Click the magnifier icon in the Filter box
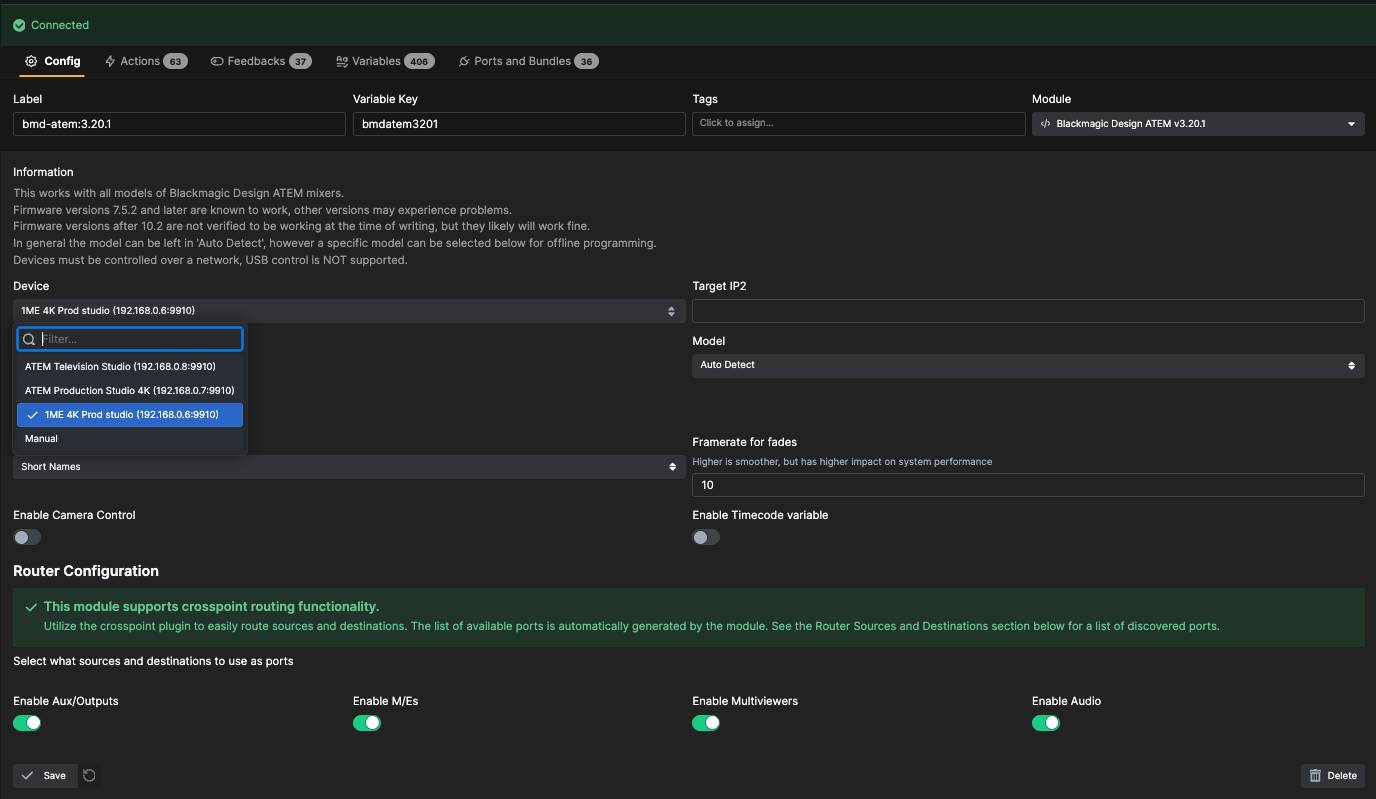Image resolution: width=1376 pixels, height=799 pixels. tap(29, 339)
